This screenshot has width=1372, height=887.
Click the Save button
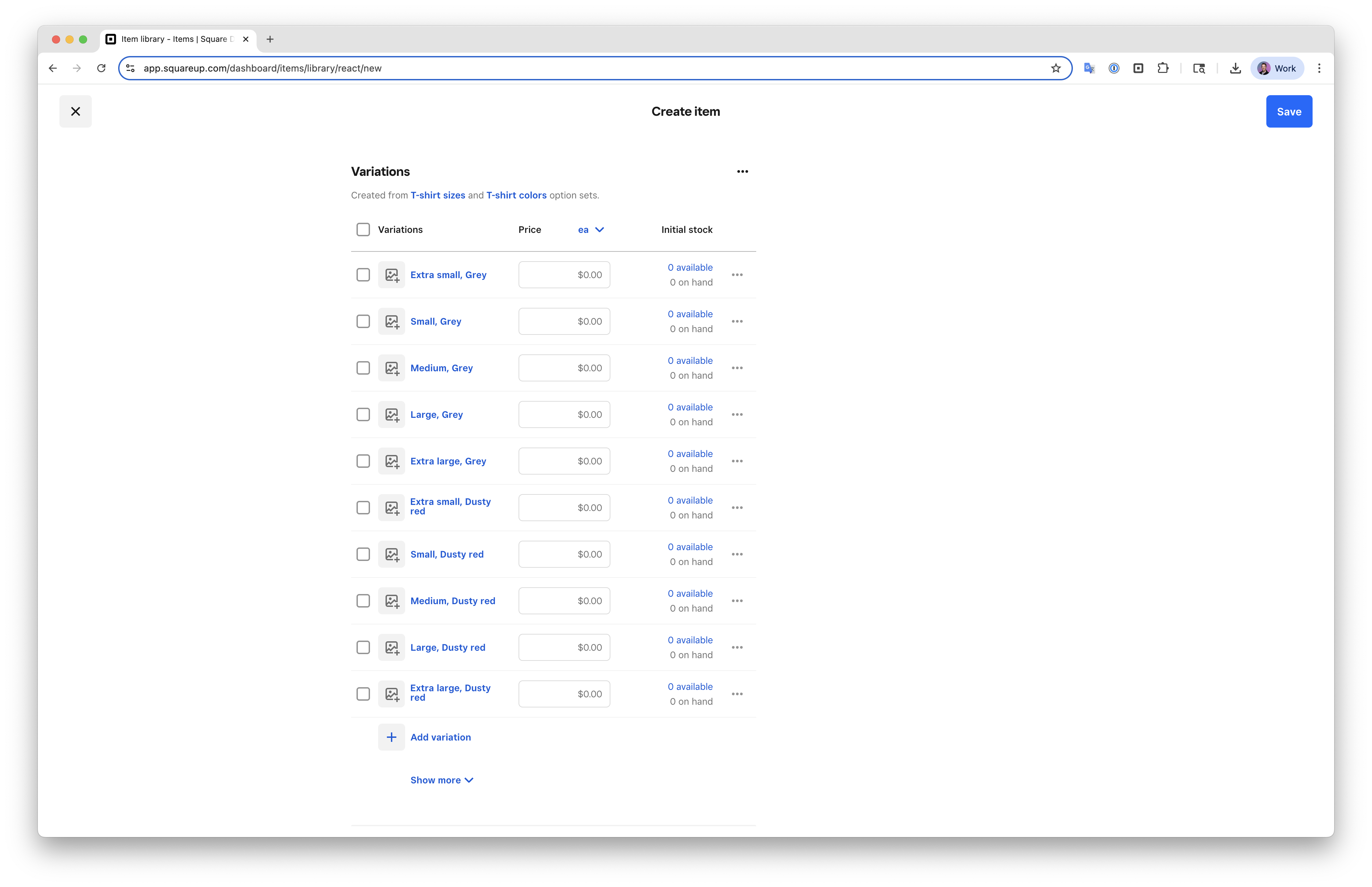tap(1289, 112)
